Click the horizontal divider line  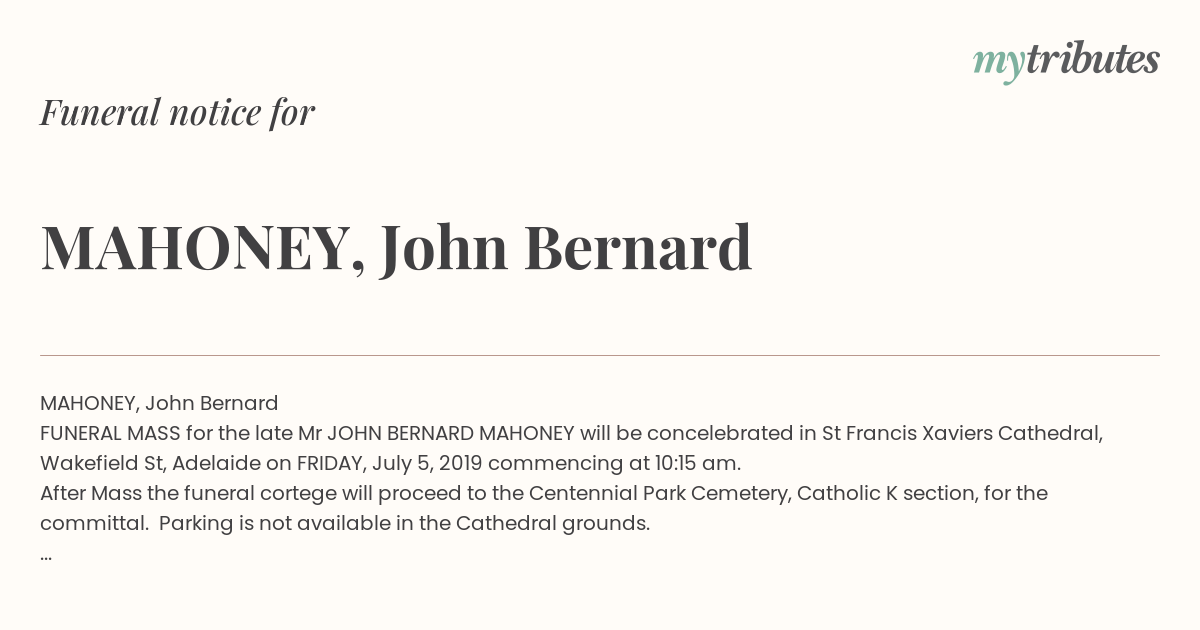point(600,355)
